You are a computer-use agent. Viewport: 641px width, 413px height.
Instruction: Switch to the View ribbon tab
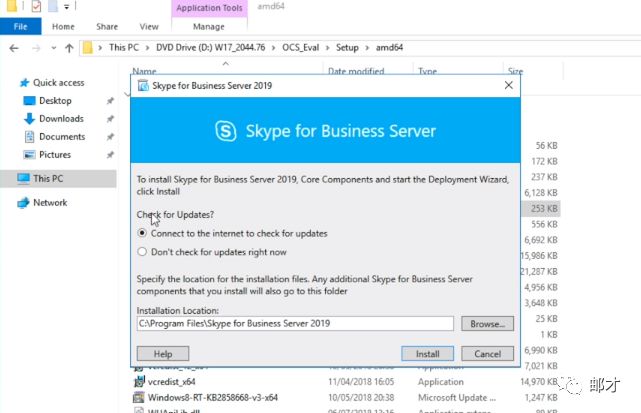click(x=149, y=27)
